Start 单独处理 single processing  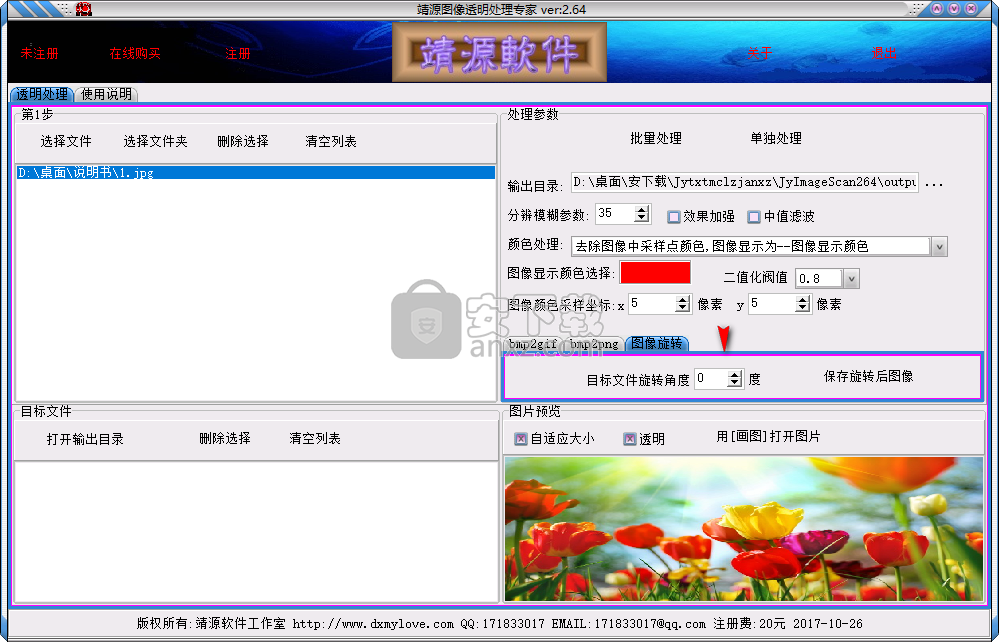[776, 138]
